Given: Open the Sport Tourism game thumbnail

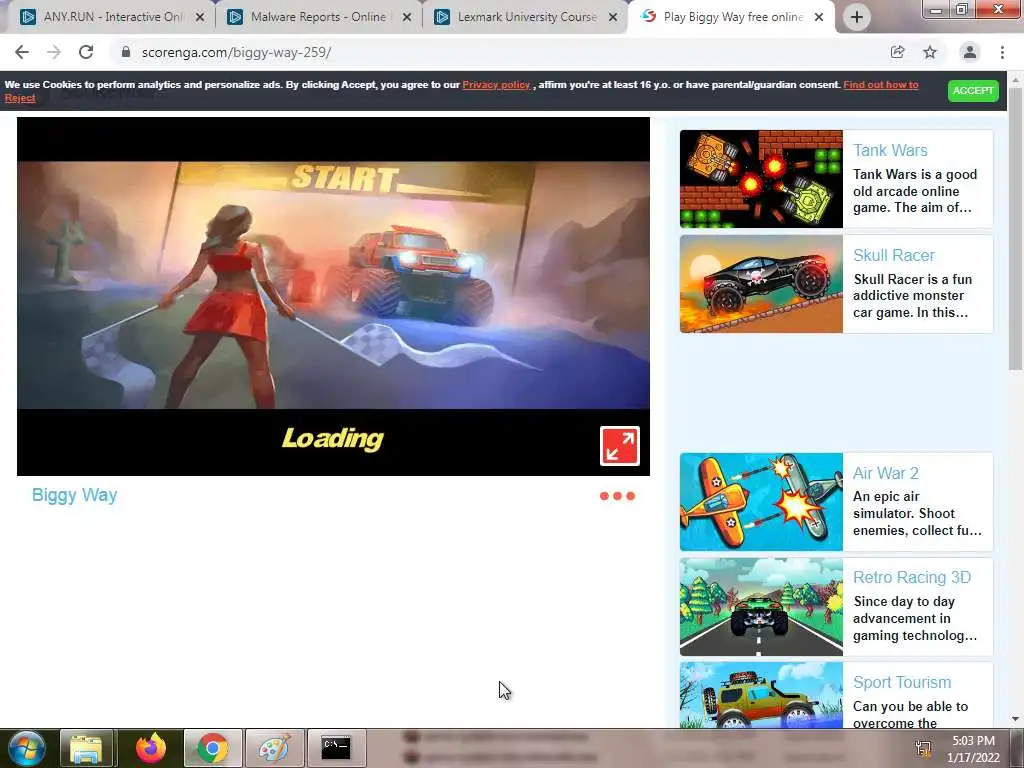Looking at the screenshot, I should 761,695.
